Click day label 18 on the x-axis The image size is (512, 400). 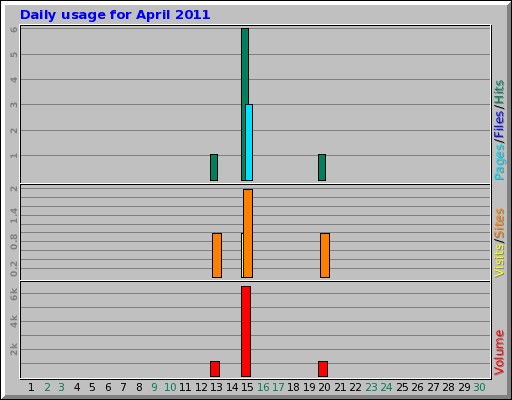(x=293, y=387)
